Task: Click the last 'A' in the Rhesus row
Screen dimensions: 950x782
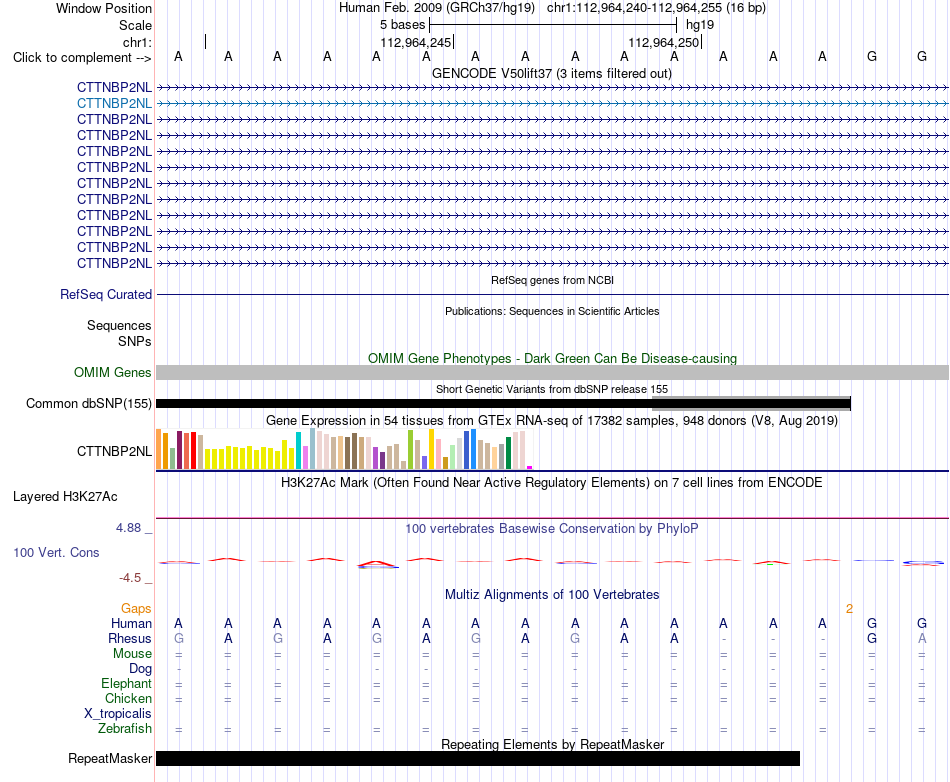Action: (x=922, y=638)
